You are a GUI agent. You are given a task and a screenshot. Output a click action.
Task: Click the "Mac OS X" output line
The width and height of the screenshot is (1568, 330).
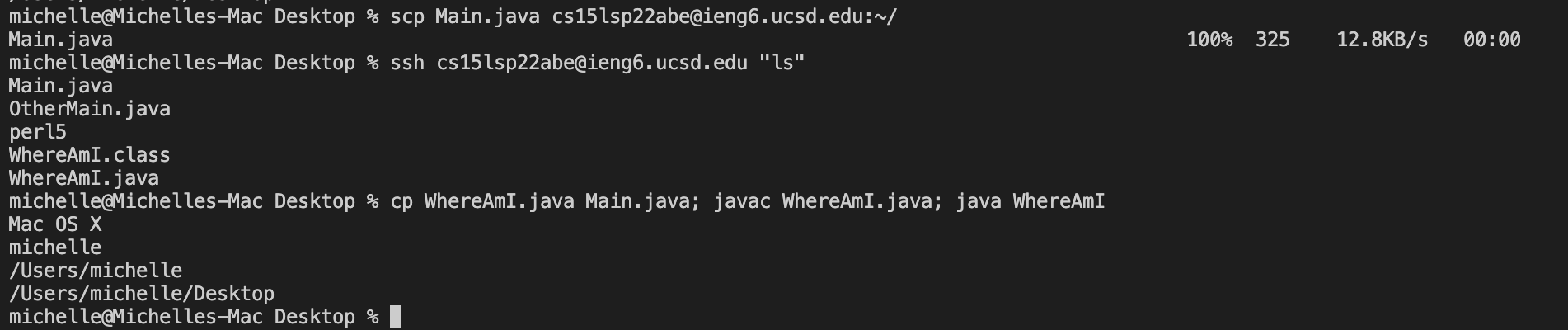[x=55, y=224]
